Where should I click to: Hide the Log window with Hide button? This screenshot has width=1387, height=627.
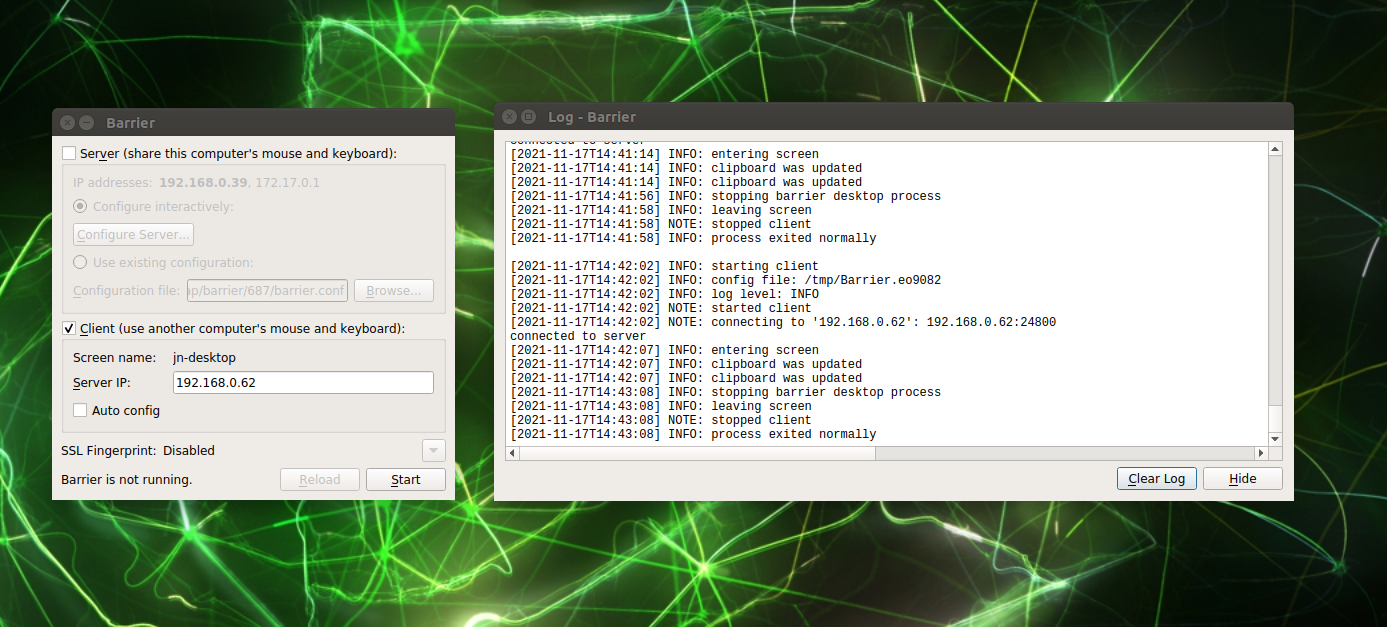click(x=1242, y=478)
